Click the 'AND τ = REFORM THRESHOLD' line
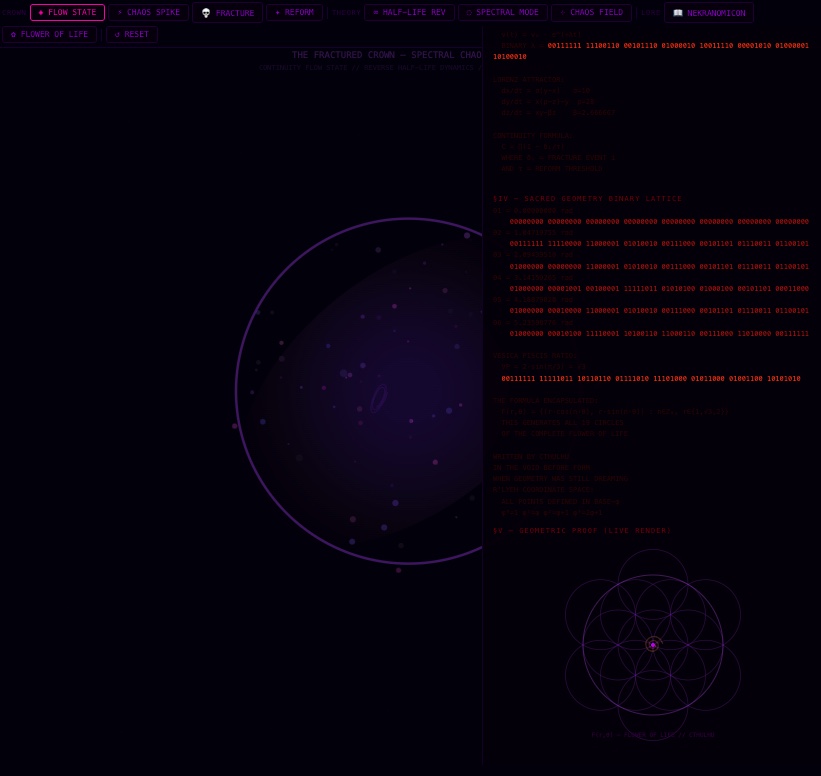This screenshot has width=821, height=776. 552,169
